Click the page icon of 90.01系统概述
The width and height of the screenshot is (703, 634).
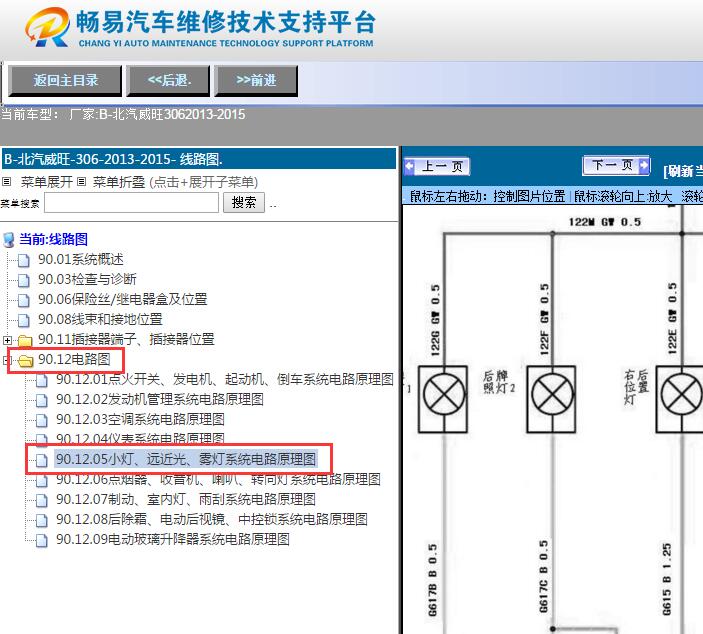23,260
